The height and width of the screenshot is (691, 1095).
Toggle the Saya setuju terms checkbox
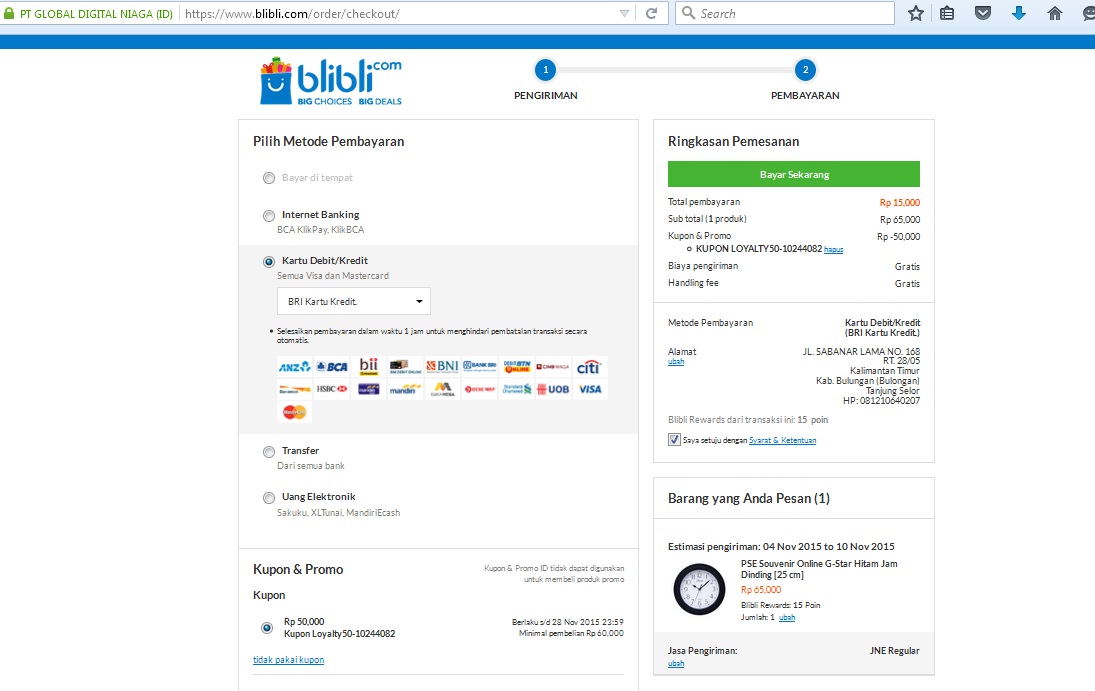pos(674,439)
